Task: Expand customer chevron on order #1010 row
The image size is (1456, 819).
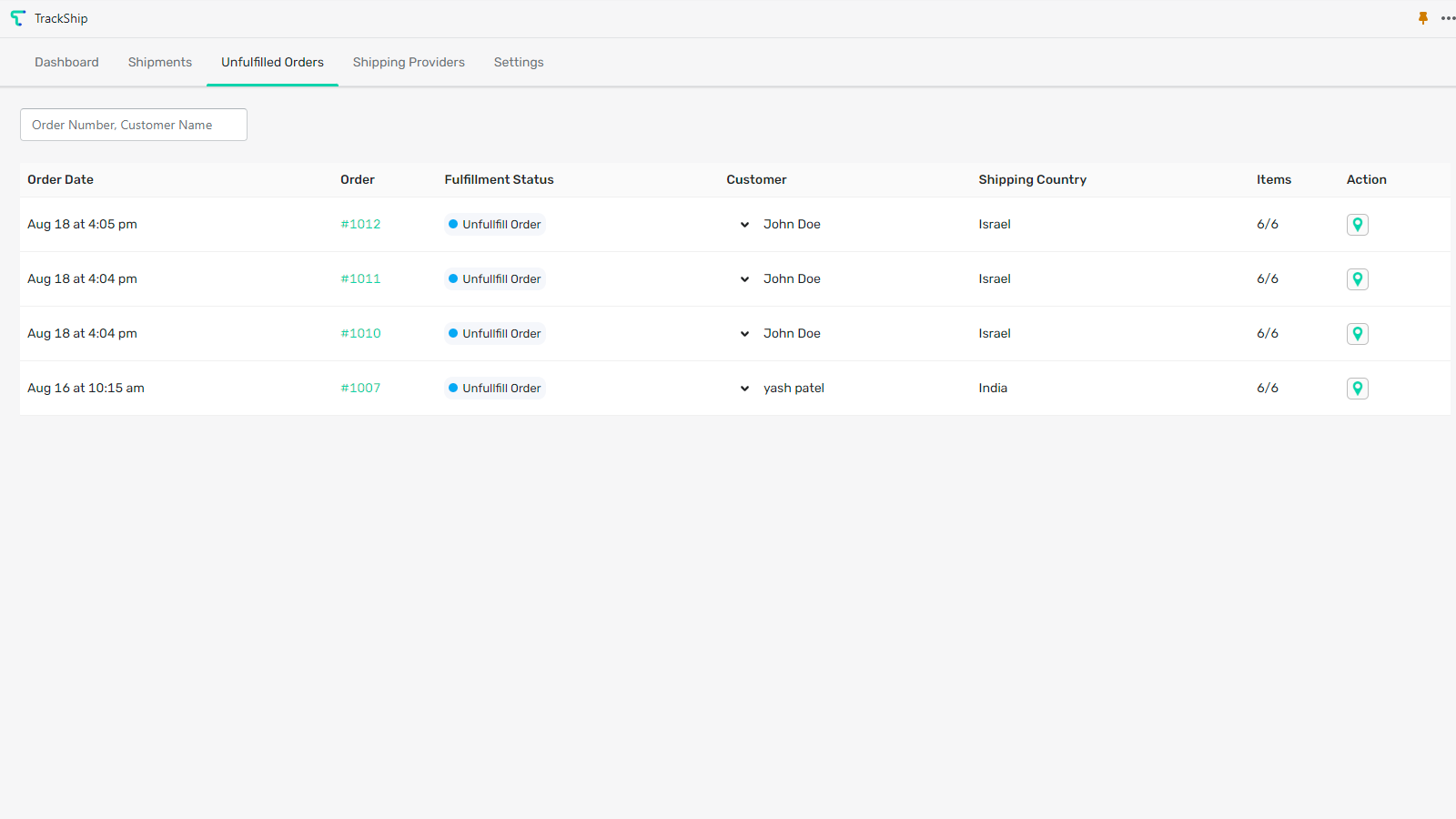Action: tap(744, 334)
